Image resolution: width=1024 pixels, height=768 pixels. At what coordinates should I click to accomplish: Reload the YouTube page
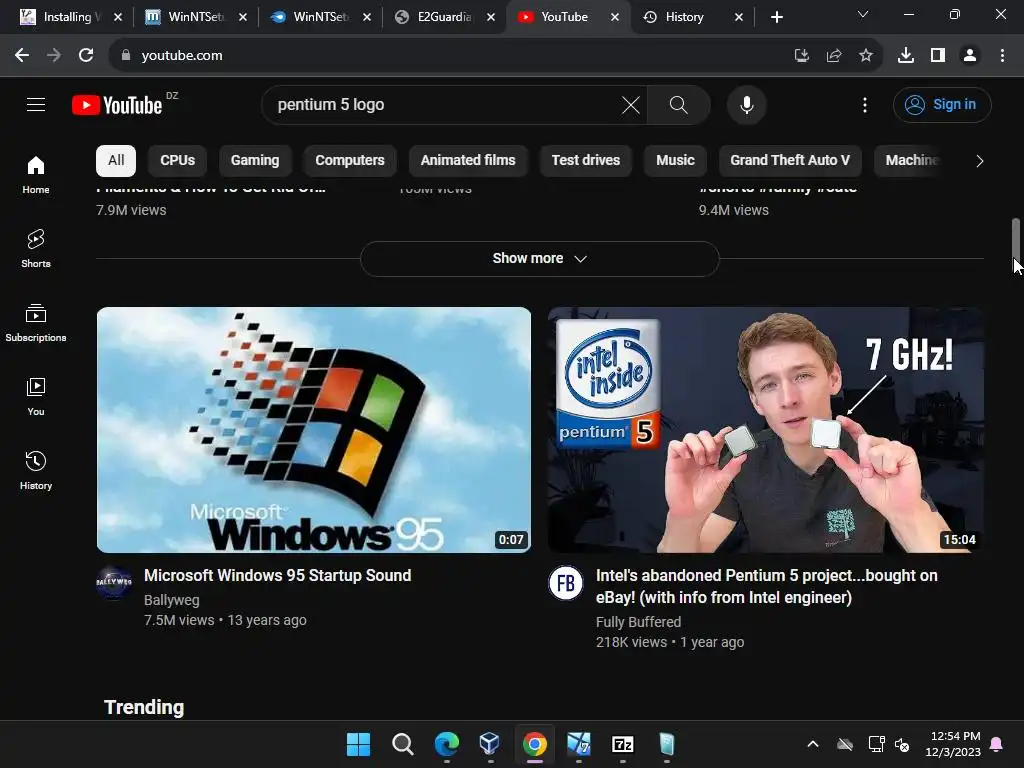pos(86,56)
